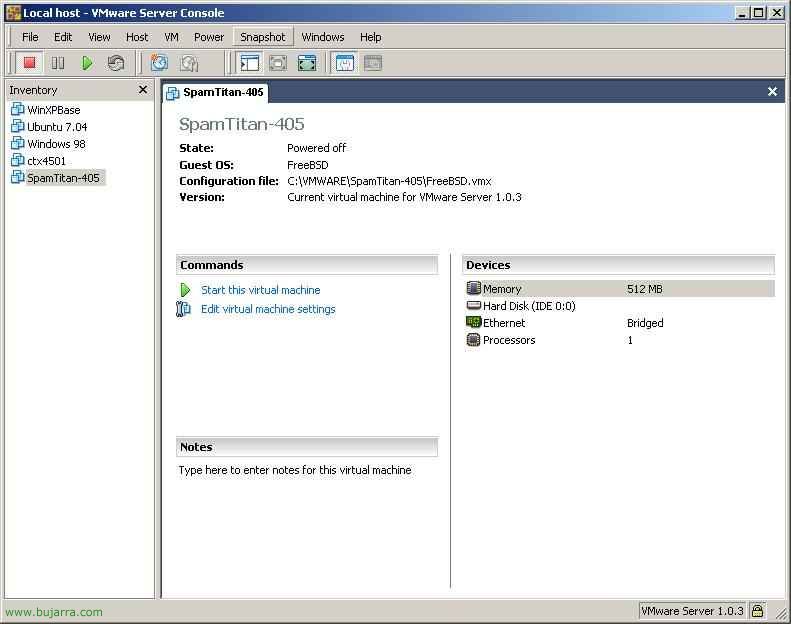Click the SpamTitan-405 tab icon

[173, 93]
